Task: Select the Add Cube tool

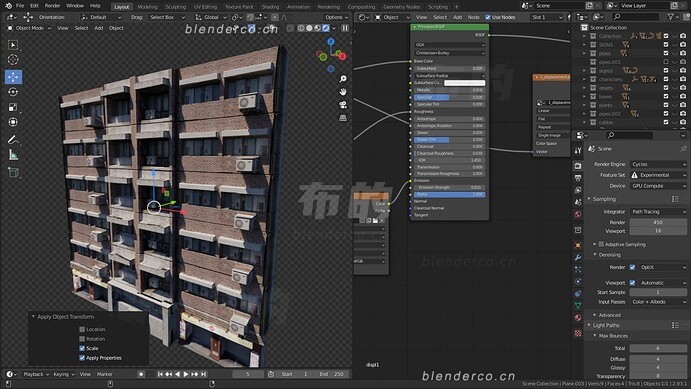Action: tap(13, 172)
